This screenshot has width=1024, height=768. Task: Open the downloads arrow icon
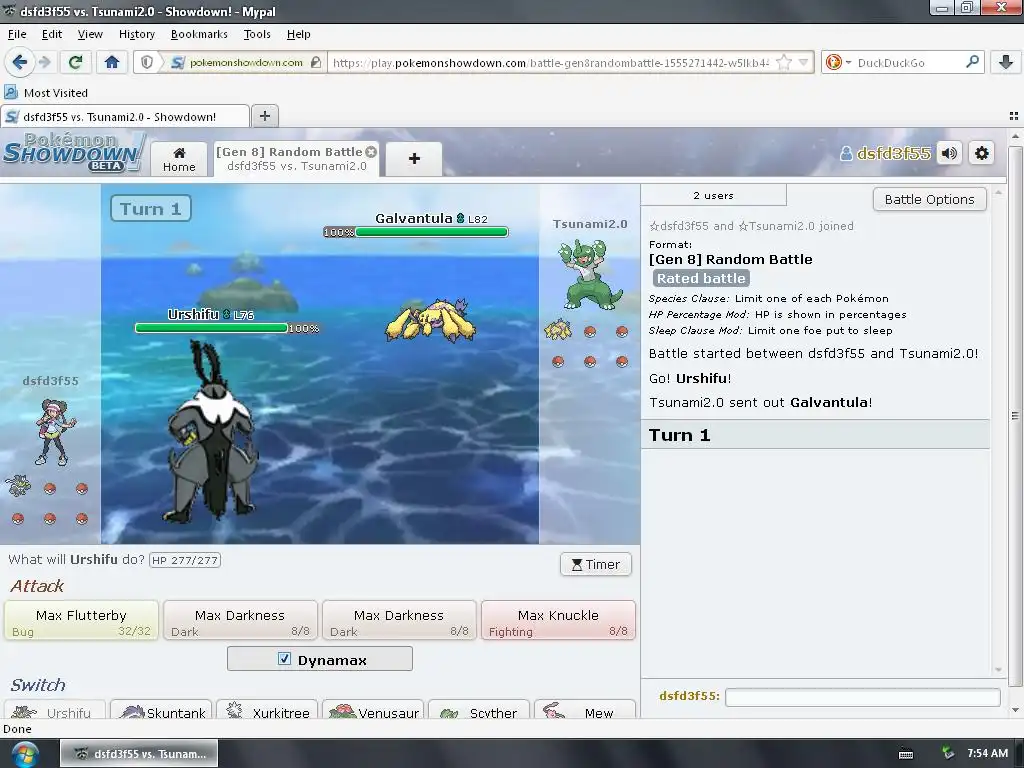1006,62
